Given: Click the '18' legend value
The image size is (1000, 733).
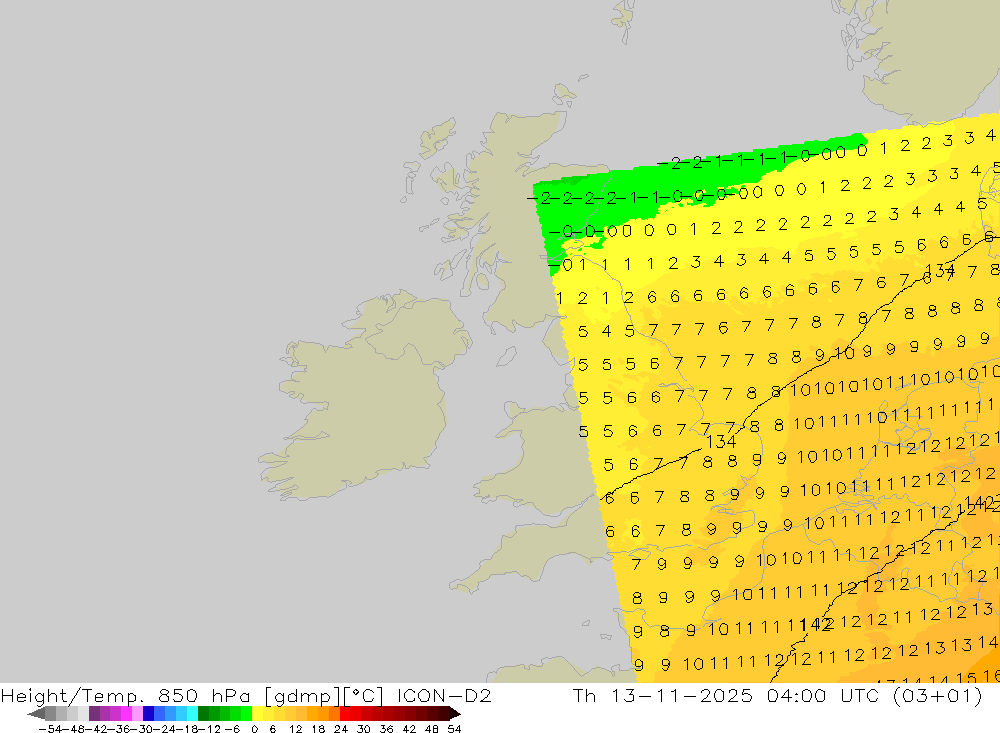Looking at the screenshot, I should tap(318, 729).
